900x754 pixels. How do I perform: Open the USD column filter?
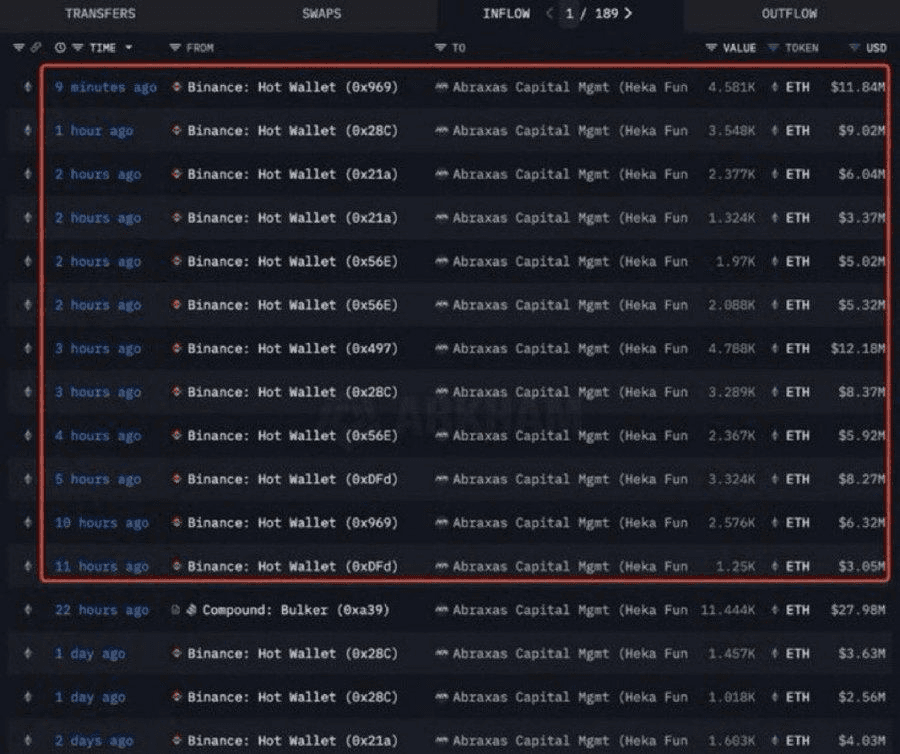point(855,48)
